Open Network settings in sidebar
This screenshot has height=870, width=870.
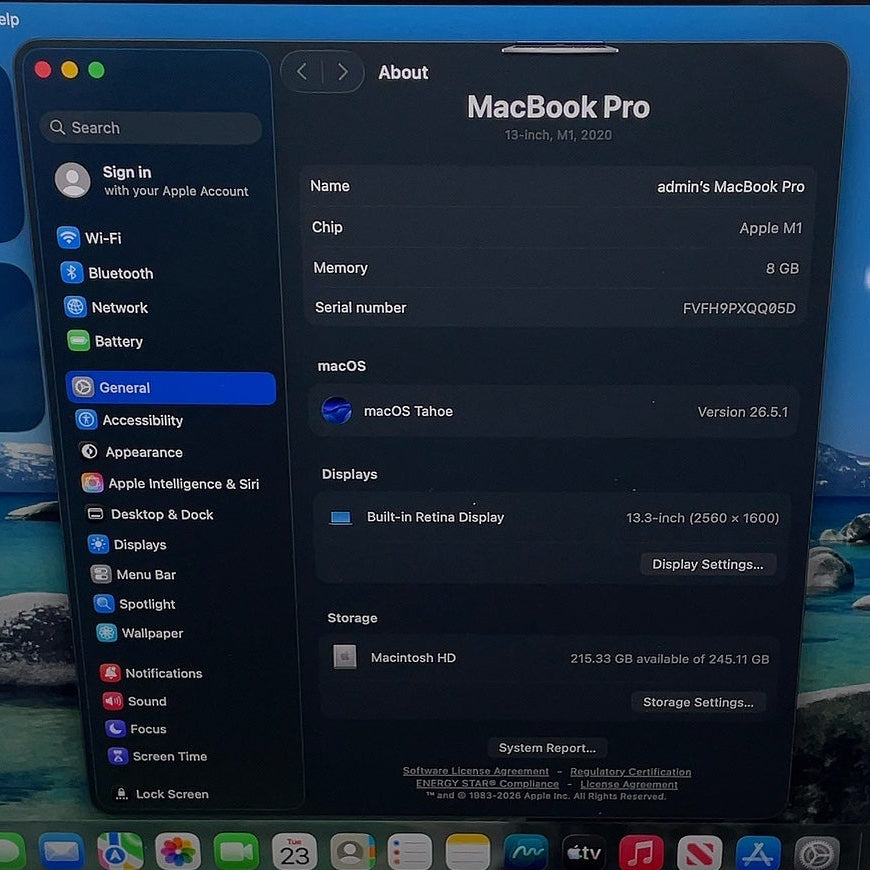(106, 307)
